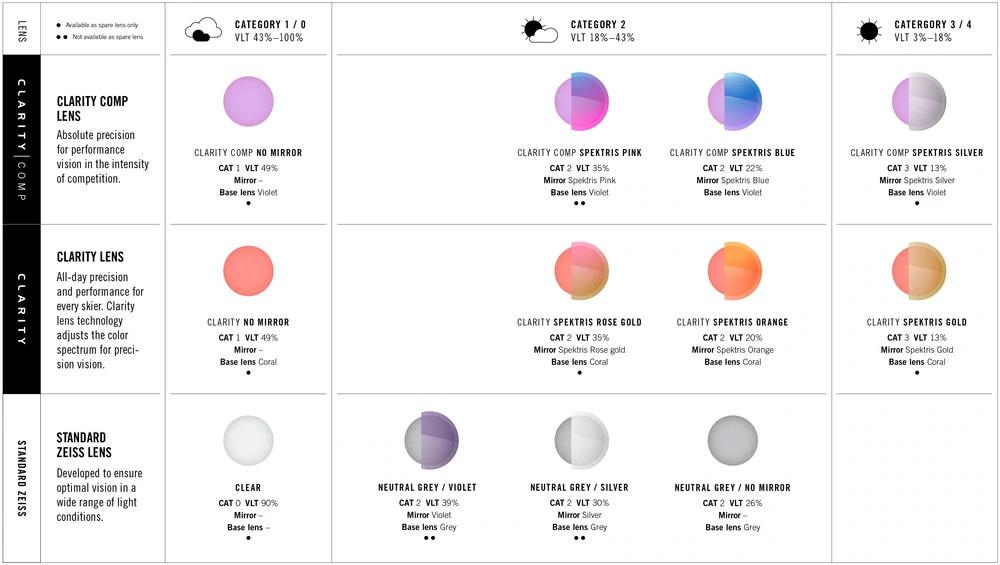1000x565 pixels.
Task: Open the vertical Standard Zeiss side tab
Action: 22,478
